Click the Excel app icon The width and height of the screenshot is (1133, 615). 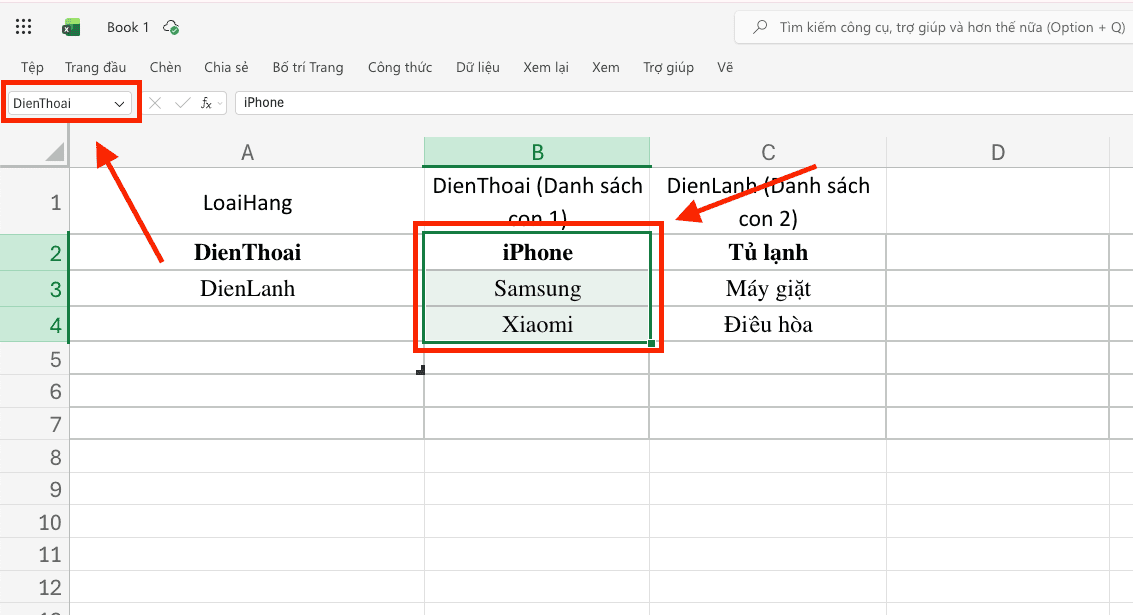(x=71, y=27)
